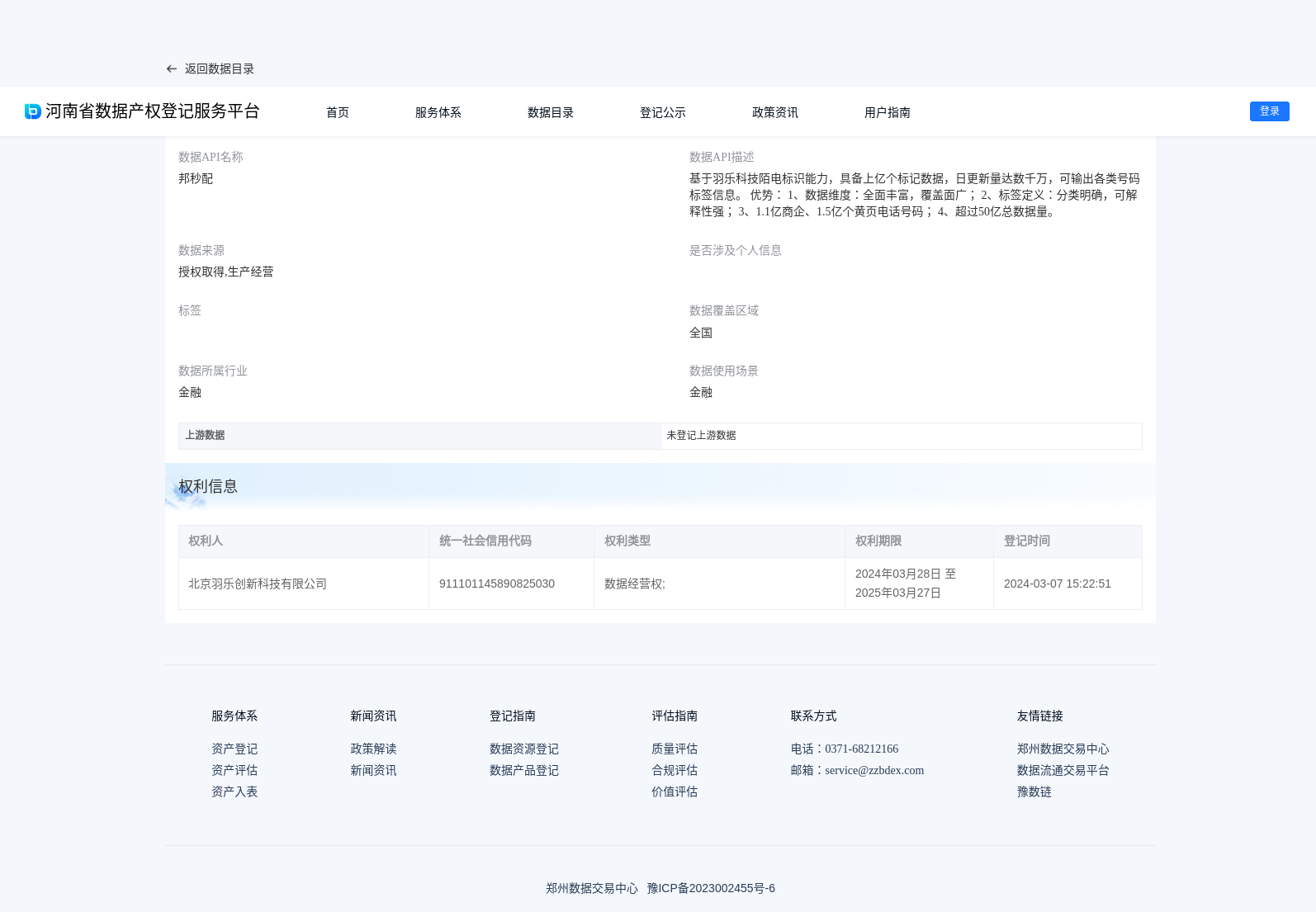Open the 数据目录 navigation menu
The image size is (1316, 912).
[551, 112]
